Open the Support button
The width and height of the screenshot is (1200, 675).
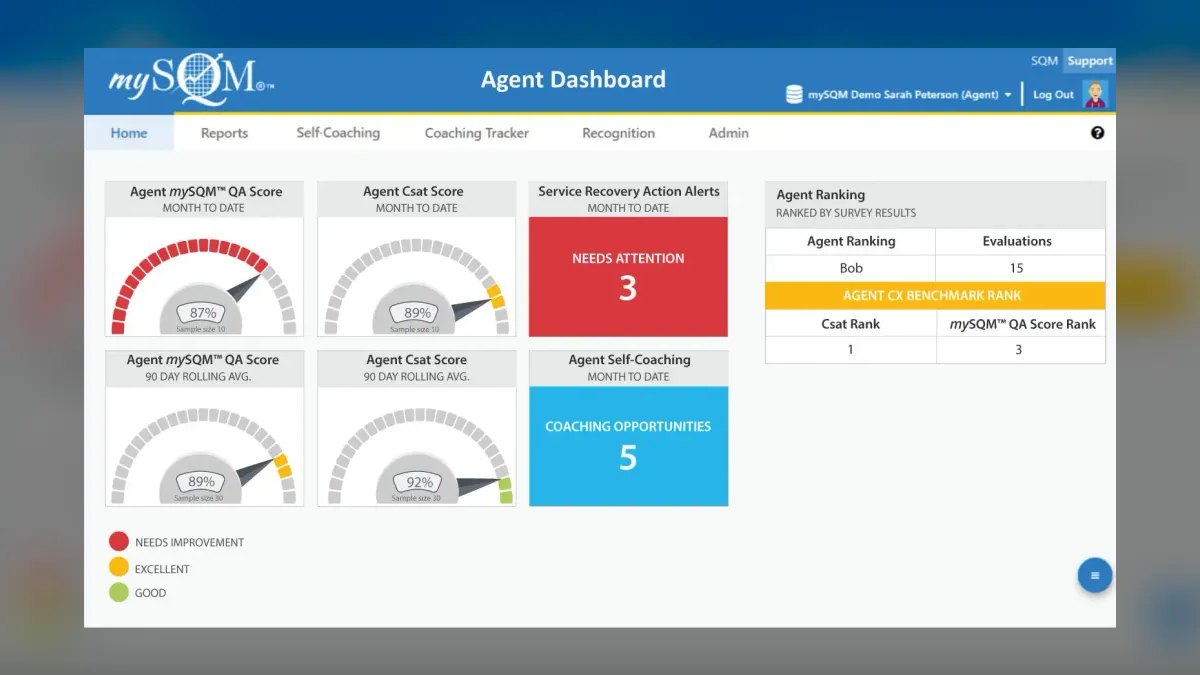(x=1089, y=61)
